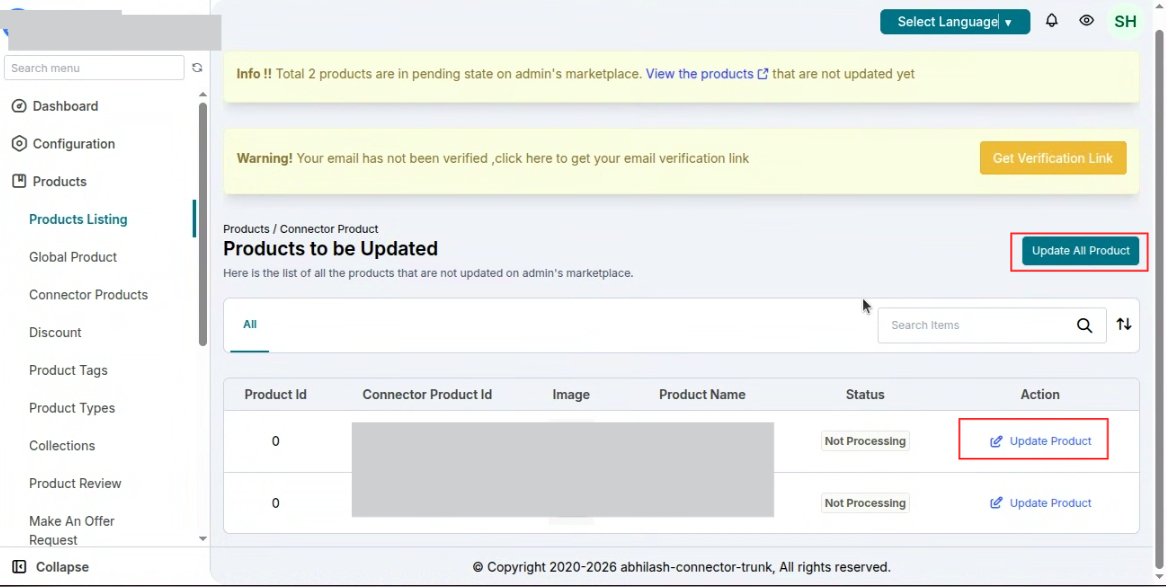
Task: Open Product Tags menu item
Action: [x=68, y=371]
